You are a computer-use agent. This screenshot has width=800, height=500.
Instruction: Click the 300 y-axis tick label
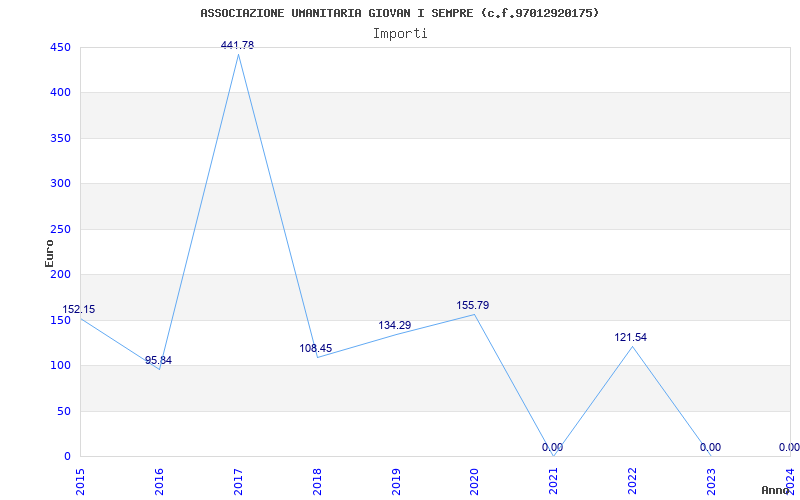click(60, 184)
